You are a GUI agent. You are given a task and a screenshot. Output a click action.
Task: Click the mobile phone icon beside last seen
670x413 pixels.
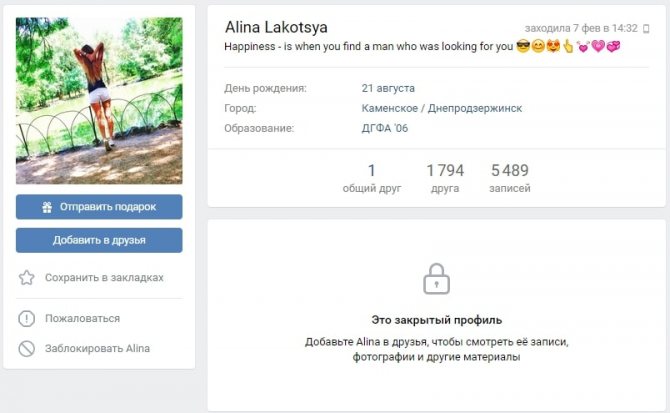646,29
